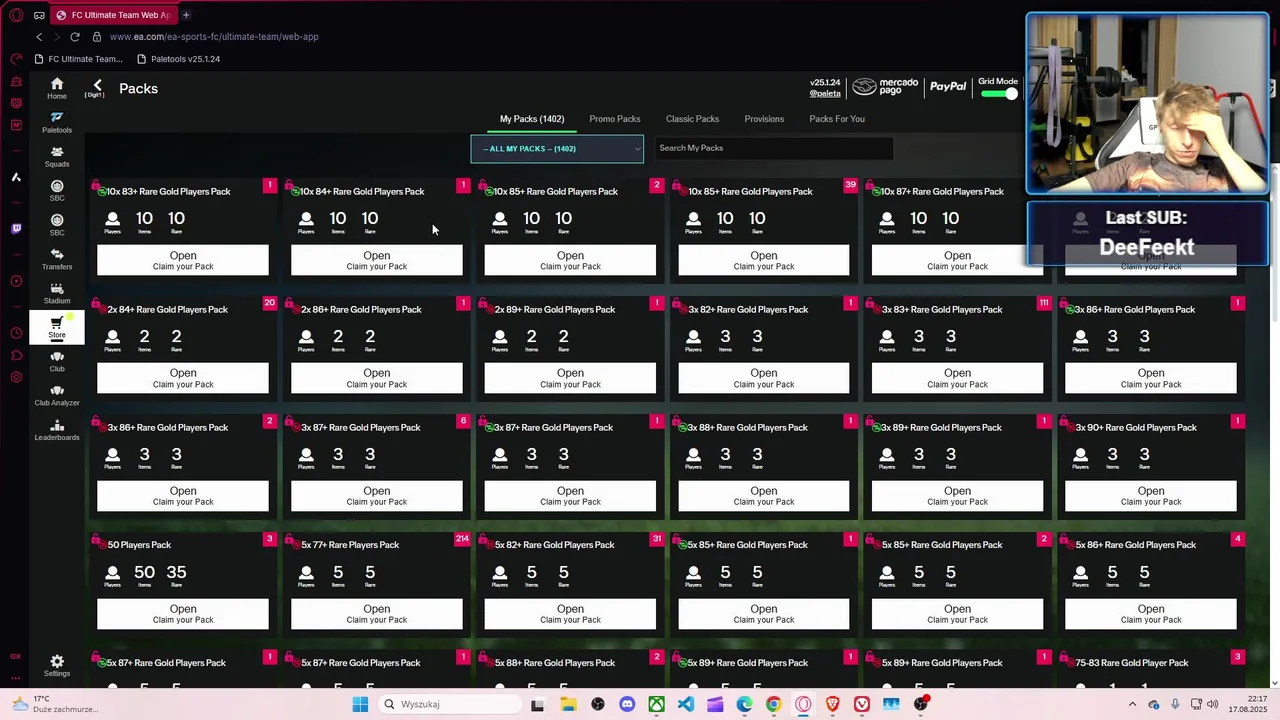
Task: Open the Club section
Action: [57, 361]
